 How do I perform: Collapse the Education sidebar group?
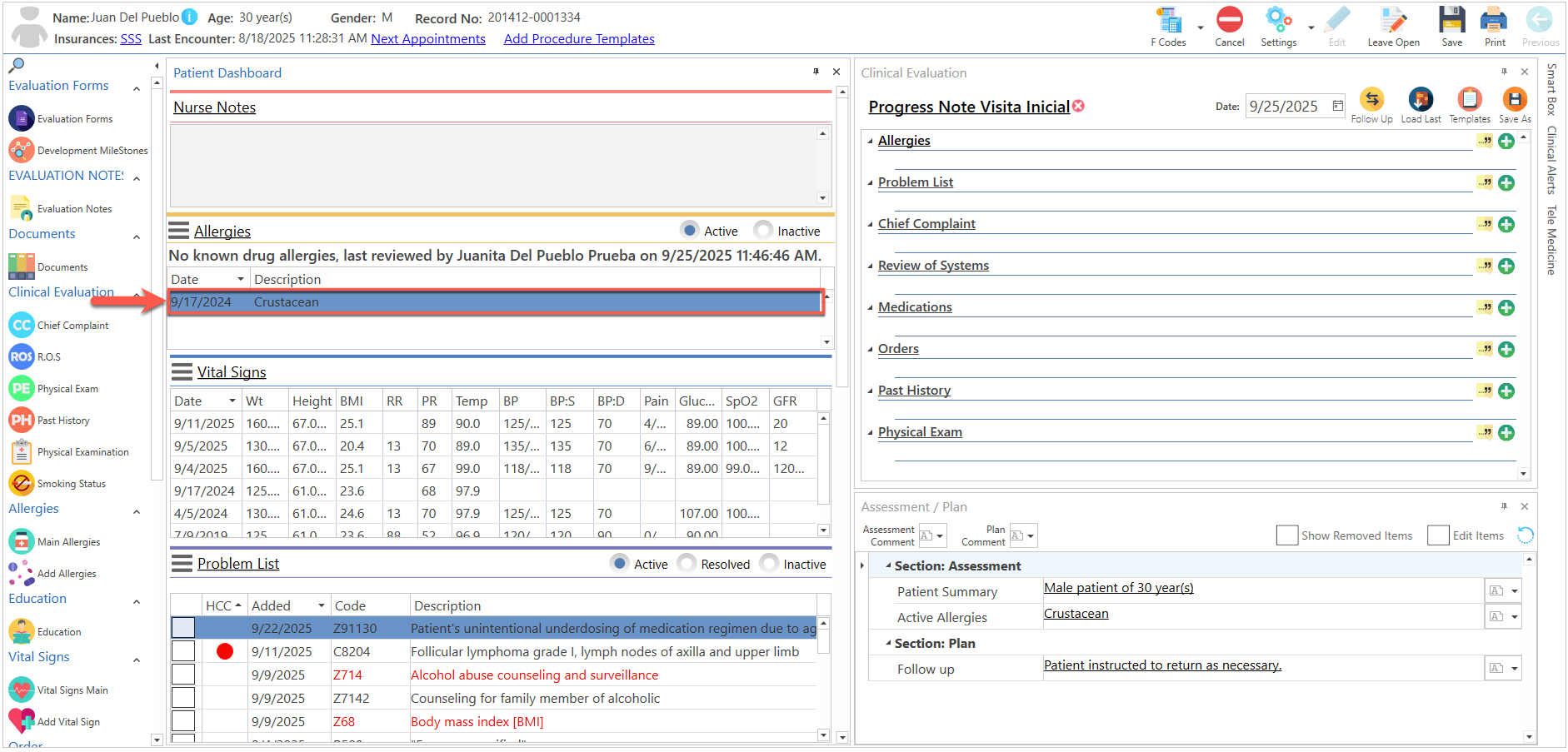tap(137, 601)
